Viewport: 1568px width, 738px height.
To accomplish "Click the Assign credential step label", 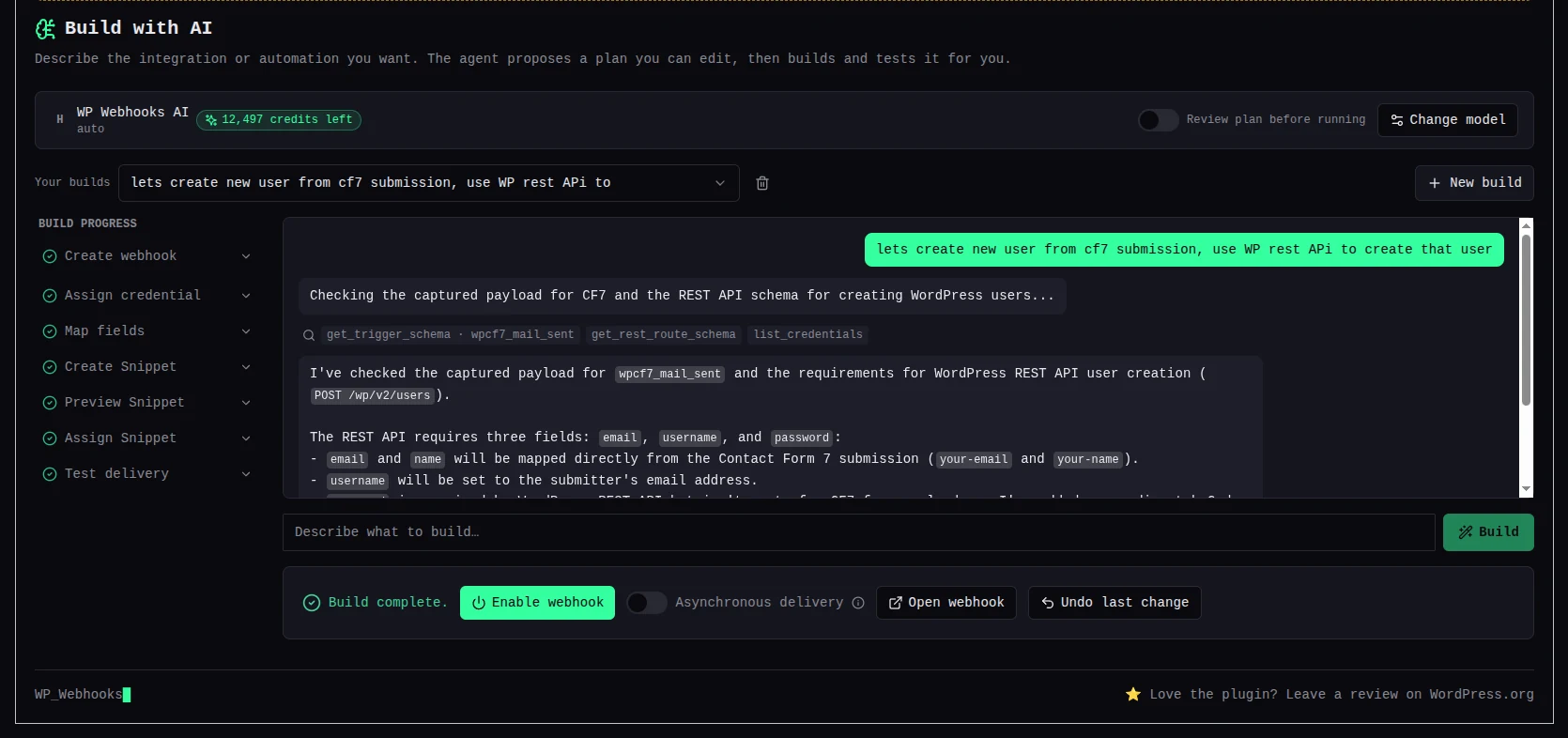I will click(x=132, y=296).
